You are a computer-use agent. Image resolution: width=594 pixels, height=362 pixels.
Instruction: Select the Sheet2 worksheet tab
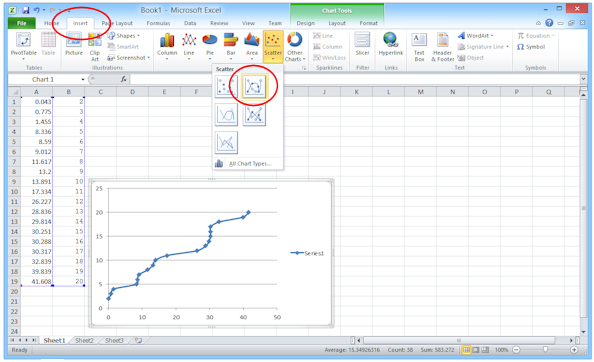84,340
